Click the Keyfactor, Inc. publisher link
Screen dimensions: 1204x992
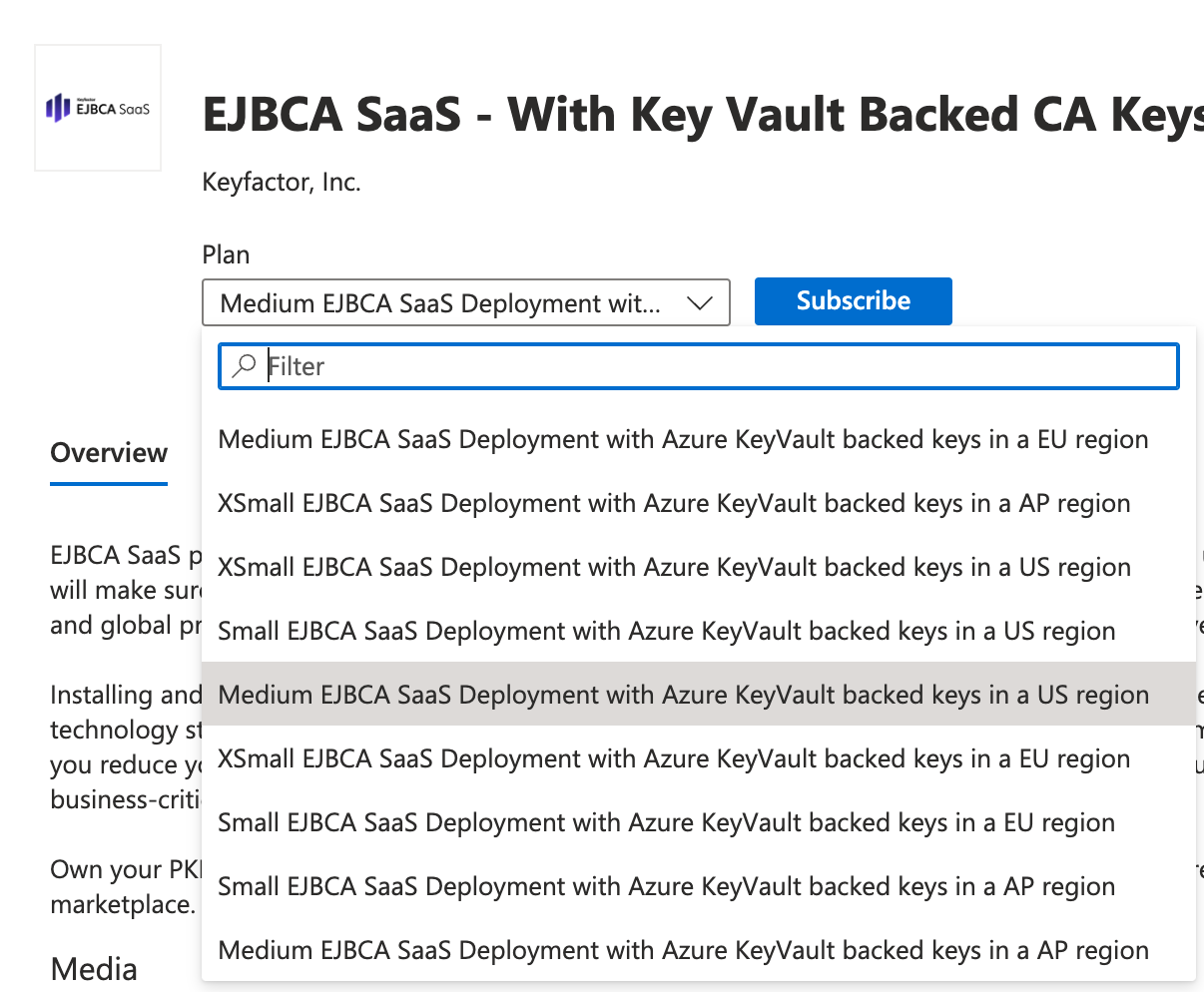(281, 182)
